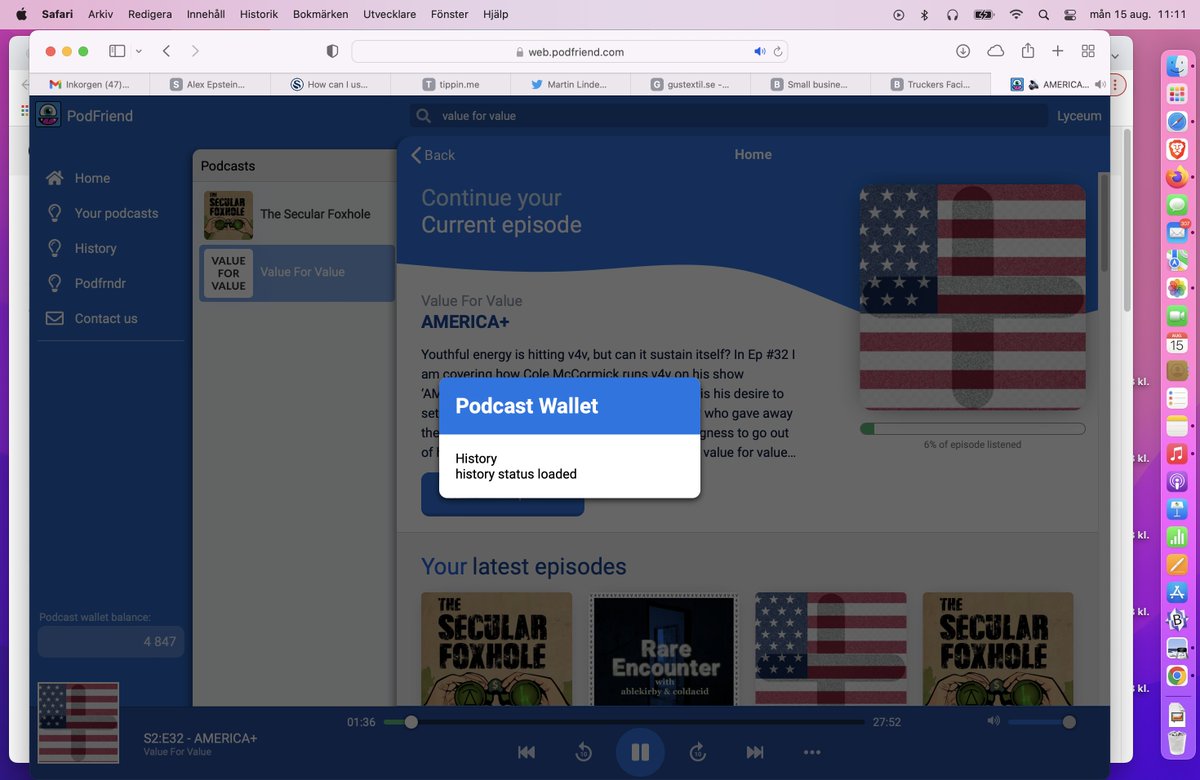1200x780 pixels.
Task: Click the web.podfriend.com address bar
Action: [x=570, y=52]
